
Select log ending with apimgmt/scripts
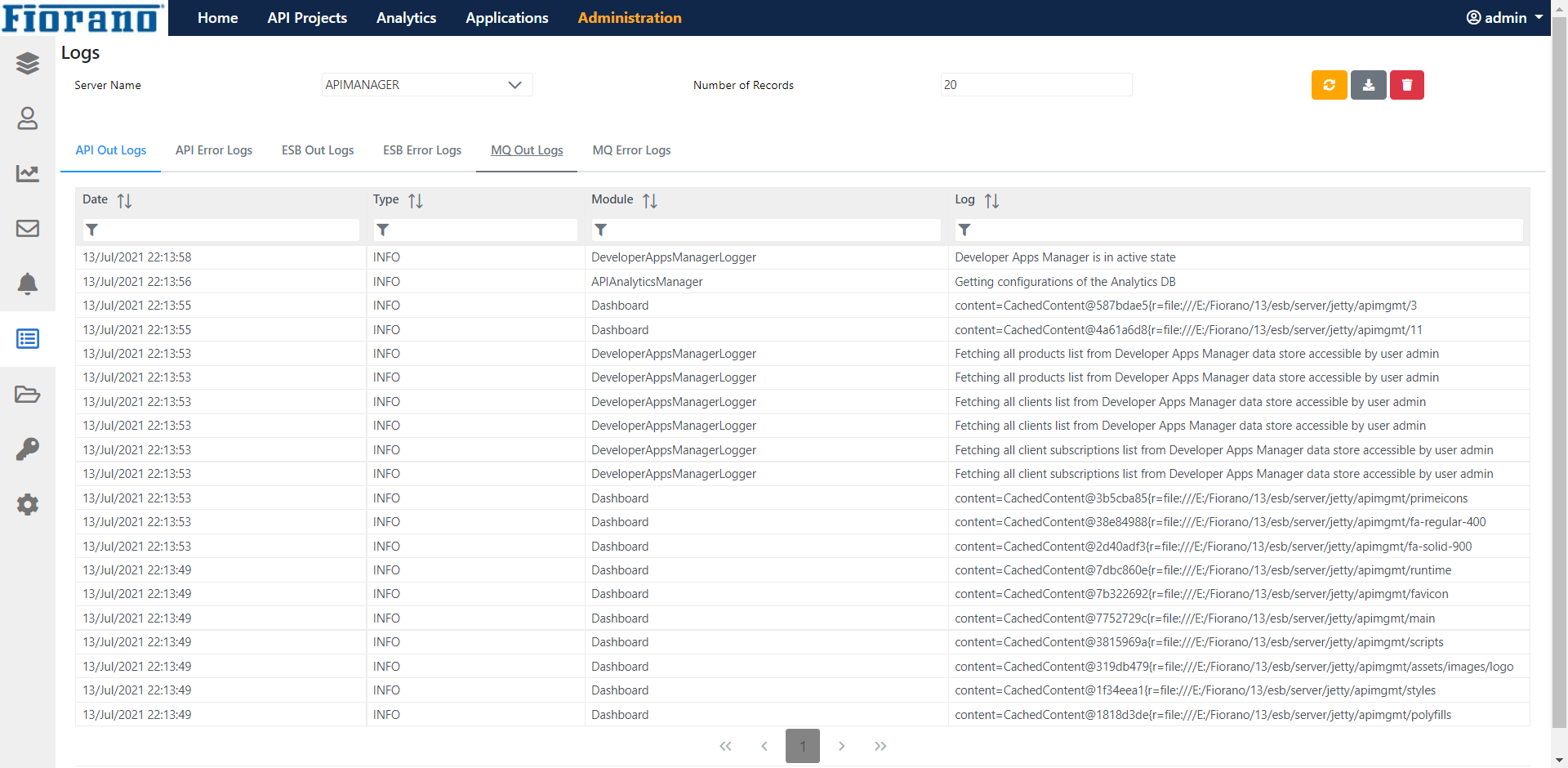(x=1199, y=642)
